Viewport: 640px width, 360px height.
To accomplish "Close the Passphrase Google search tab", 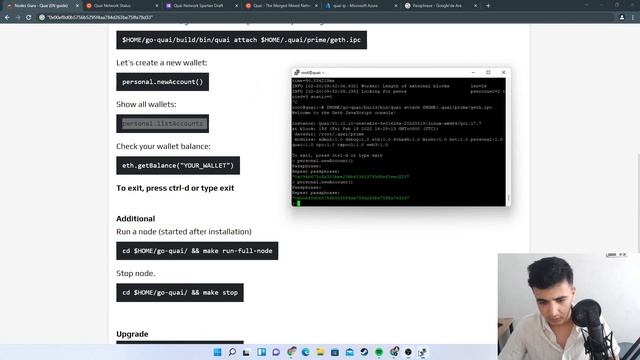I will pos(475,6).
